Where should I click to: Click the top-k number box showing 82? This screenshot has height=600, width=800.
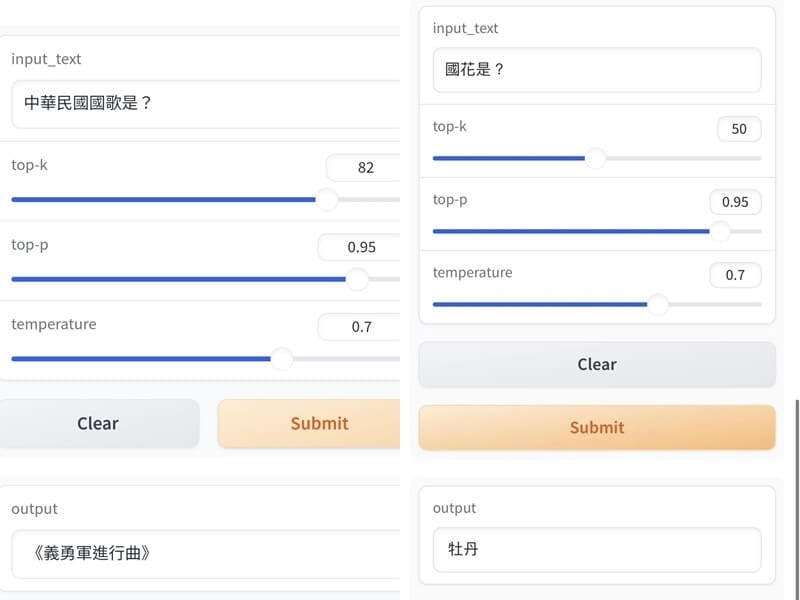click(363, 168)
